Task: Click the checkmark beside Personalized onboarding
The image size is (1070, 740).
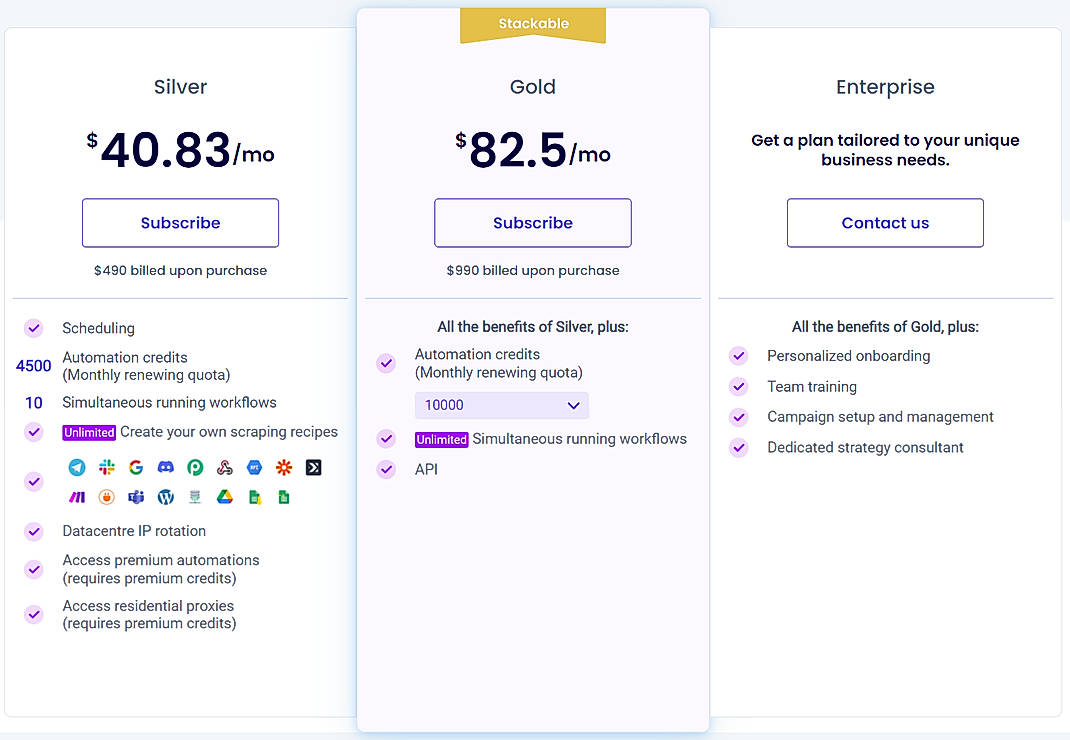Action: (738, 356)
